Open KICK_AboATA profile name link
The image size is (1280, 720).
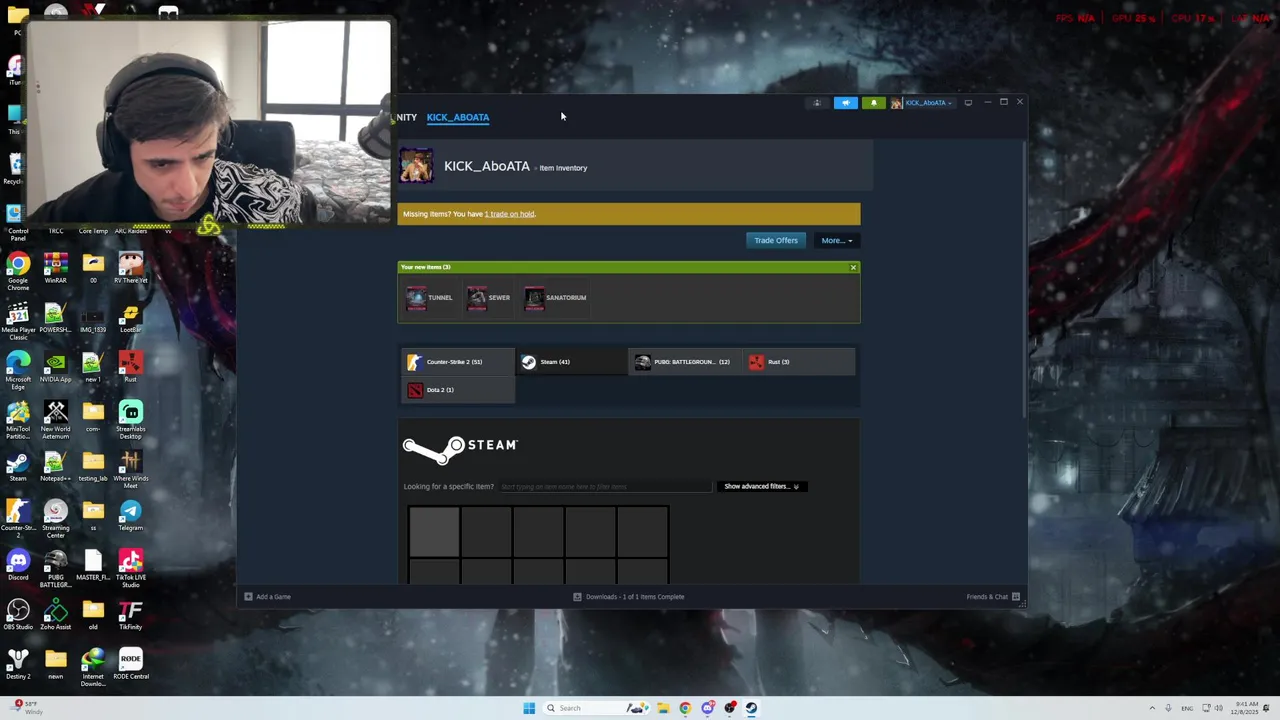pyautogui.click(x=487, y=167)
